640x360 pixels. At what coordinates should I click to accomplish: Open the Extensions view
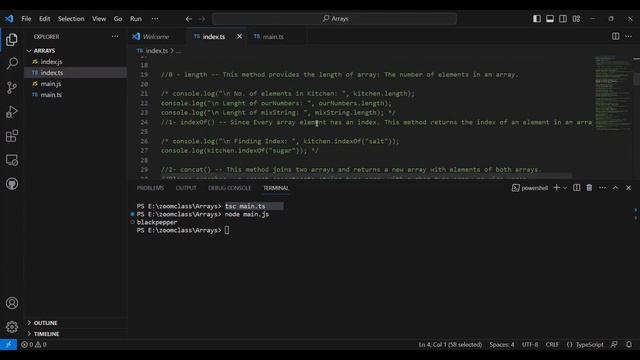(12, 136)
